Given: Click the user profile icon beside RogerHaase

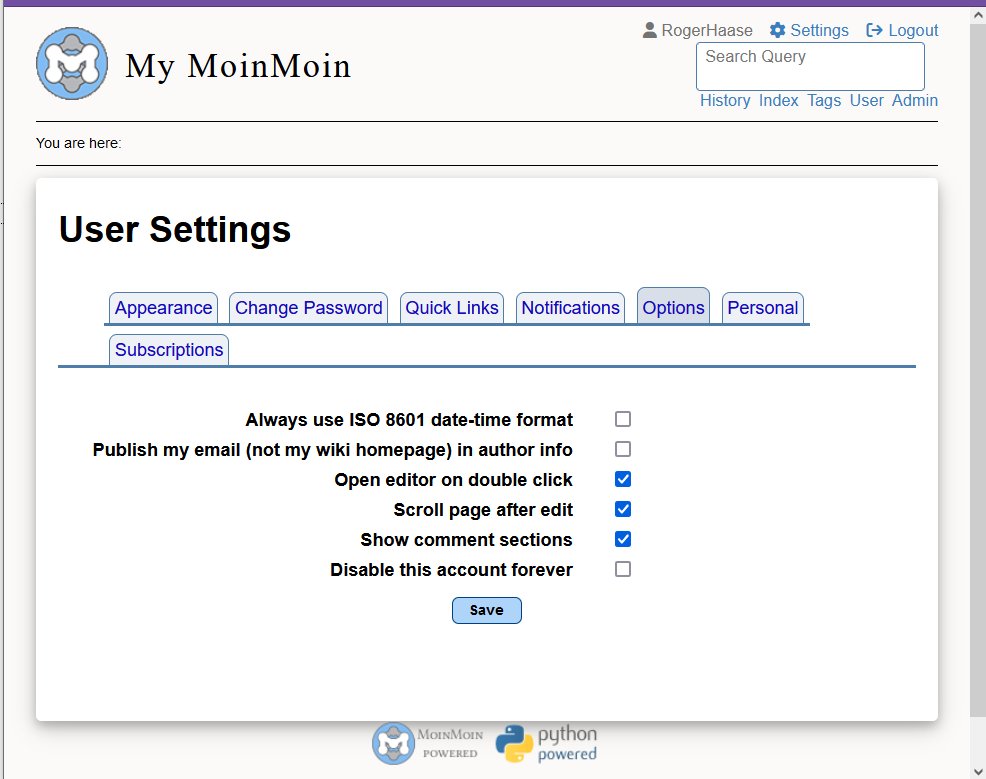Looking at the screenshot, I should pos(650,30).
